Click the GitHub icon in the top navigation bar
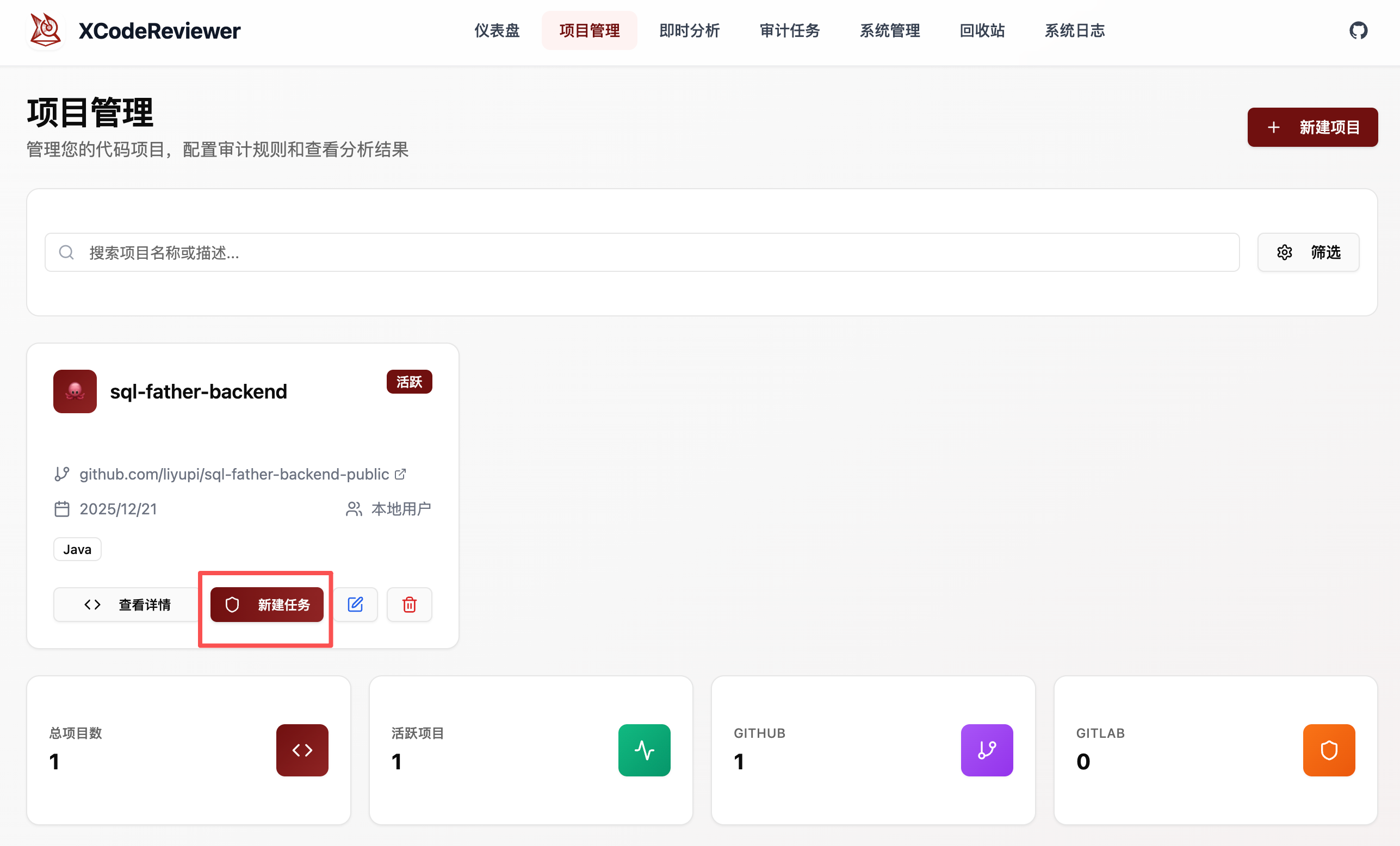Image resolution: width=1400 pixels, height=846 pixels. pyautogui.click(x=1359, y=30)
